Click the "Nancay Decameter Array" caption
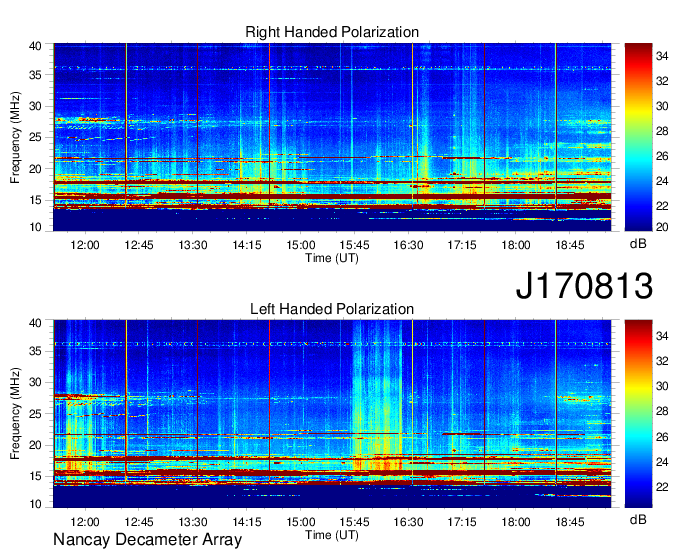The image size is (680, 552). (x=147, y=540)
